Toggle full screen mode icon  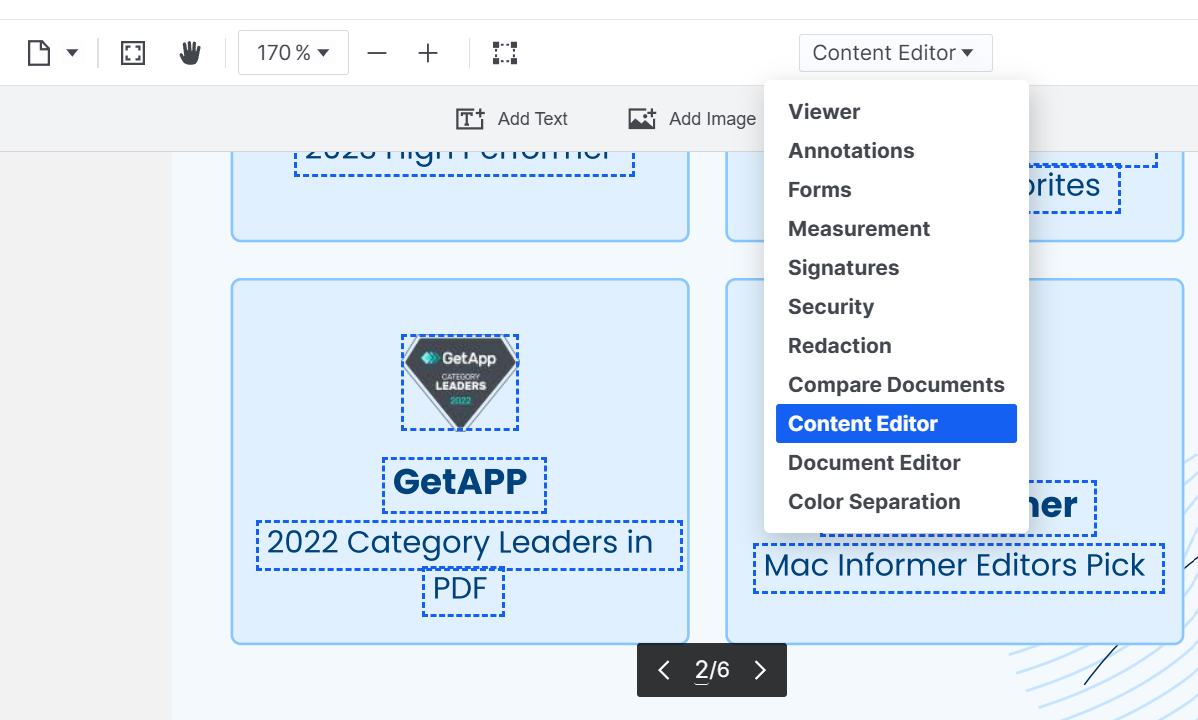(133, 54)
